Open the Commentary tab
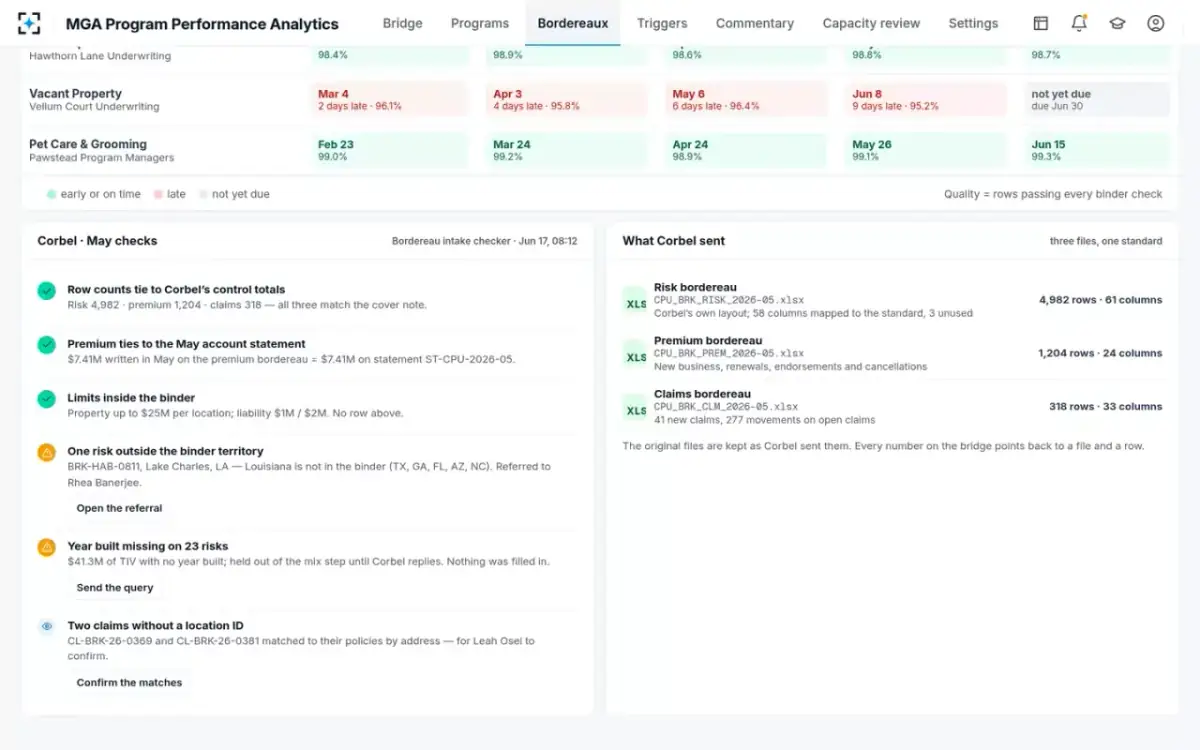 754,23
